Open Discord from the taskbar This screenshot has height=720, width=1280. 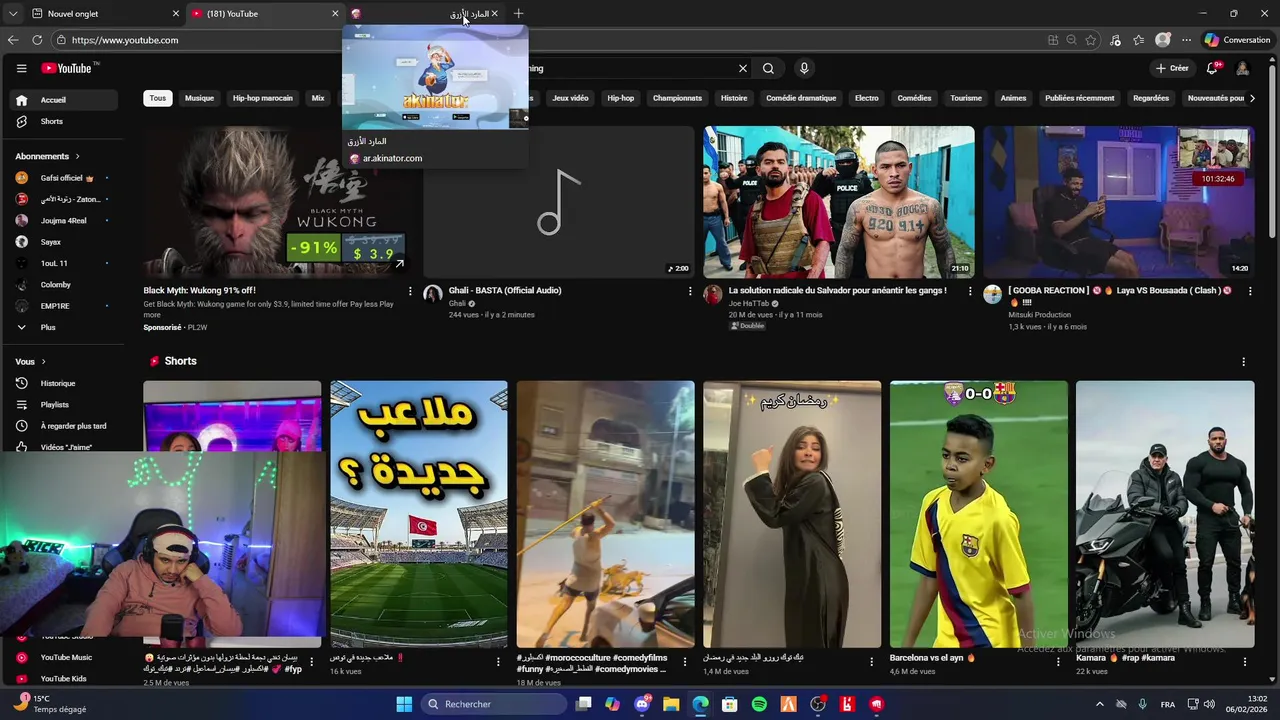tap(642, 704)
